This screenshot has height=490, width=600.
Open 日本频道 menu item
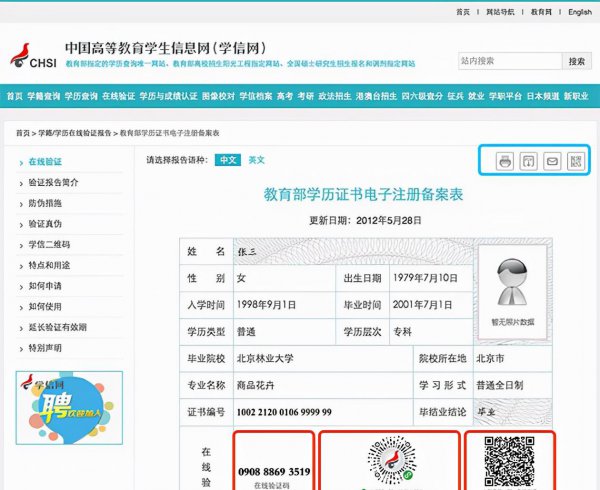(543, 96)
